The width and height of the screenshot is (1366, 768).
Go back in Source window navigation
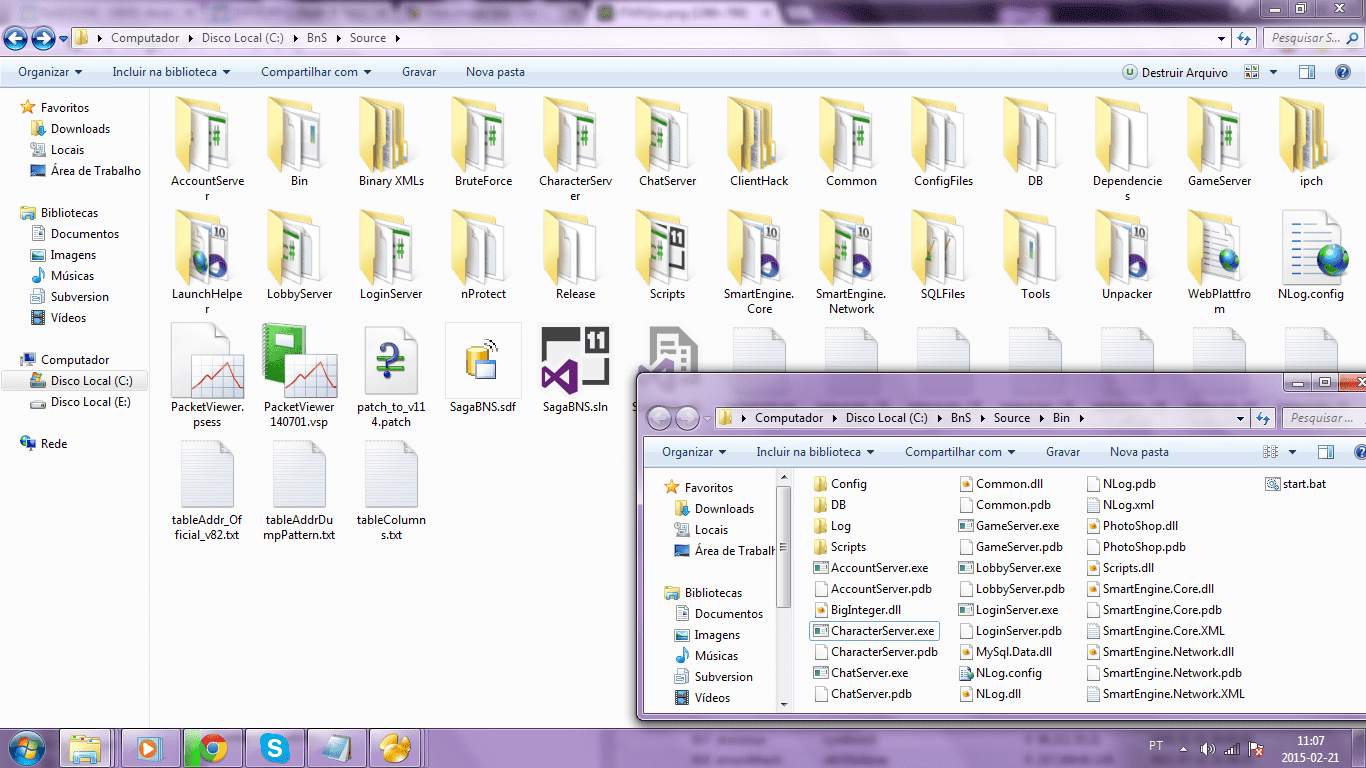16,39
